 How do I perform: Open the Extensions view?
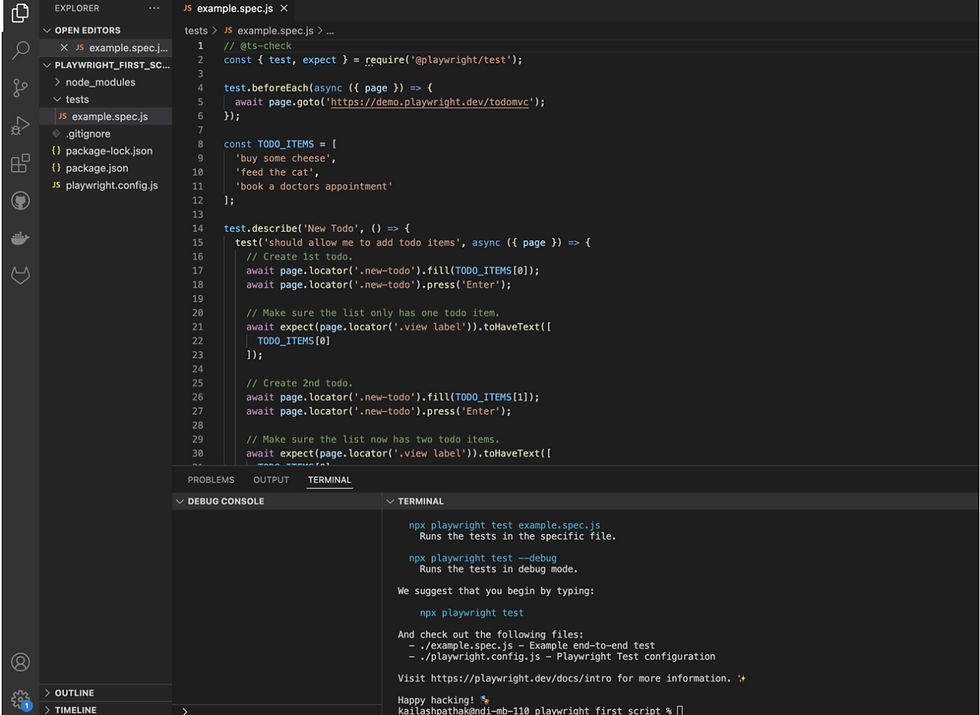(x=20, y=164)
